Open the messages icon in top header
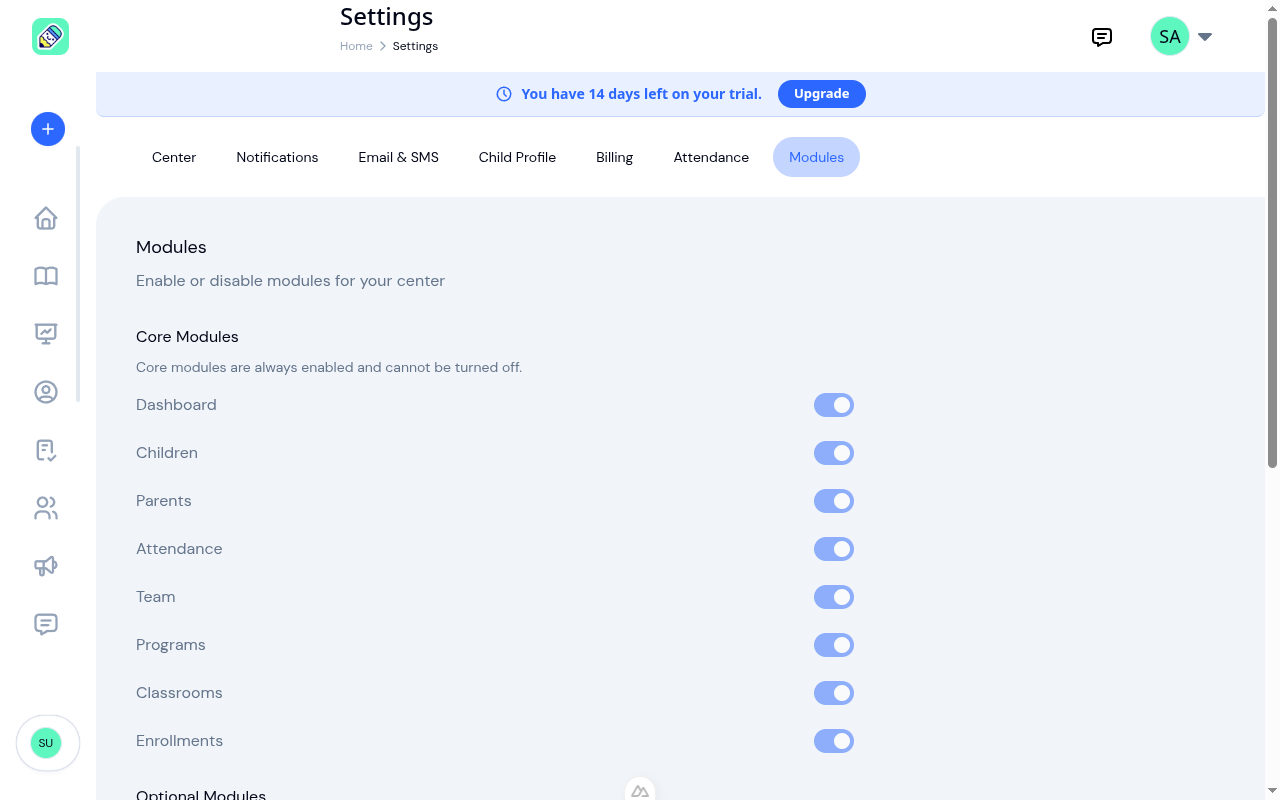This screenshot has height=800, width=1280. (1102, 37)
